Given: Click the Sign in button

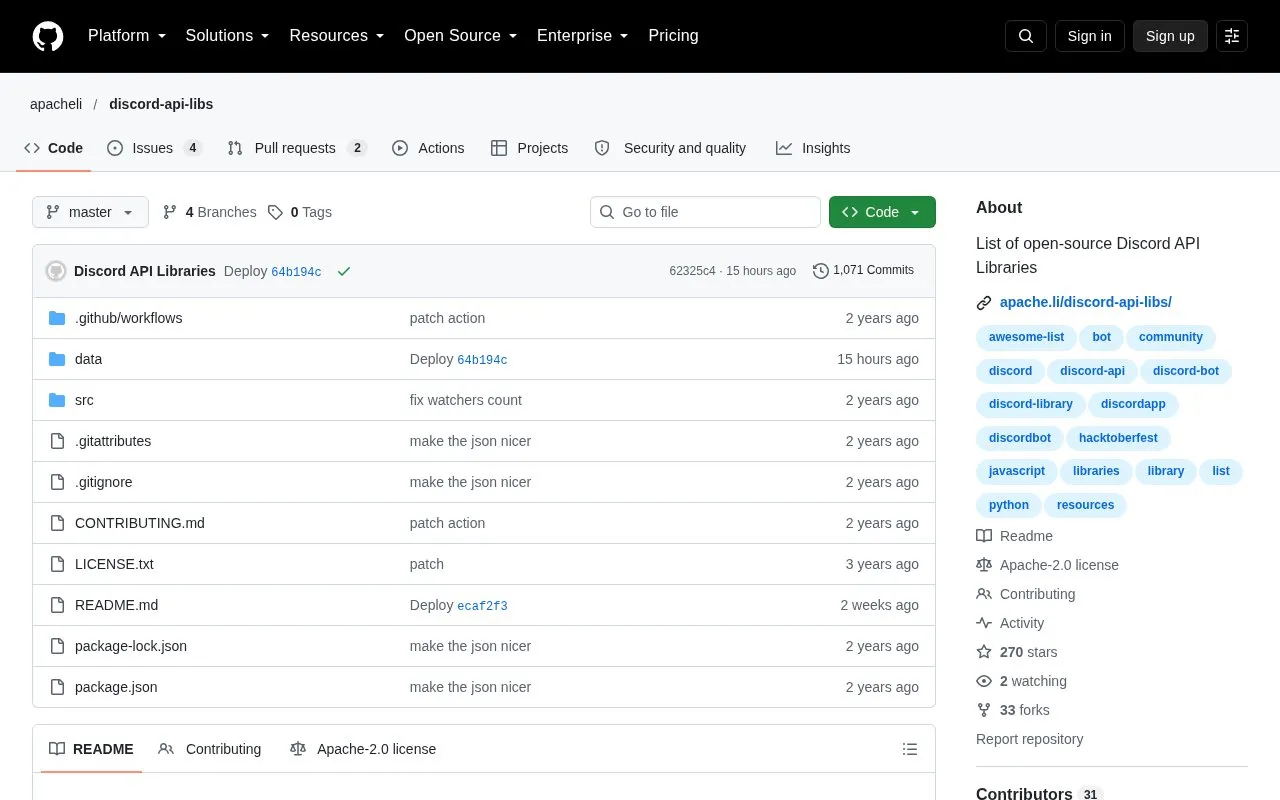Looking at the screenshot, I should (1089, 36).
